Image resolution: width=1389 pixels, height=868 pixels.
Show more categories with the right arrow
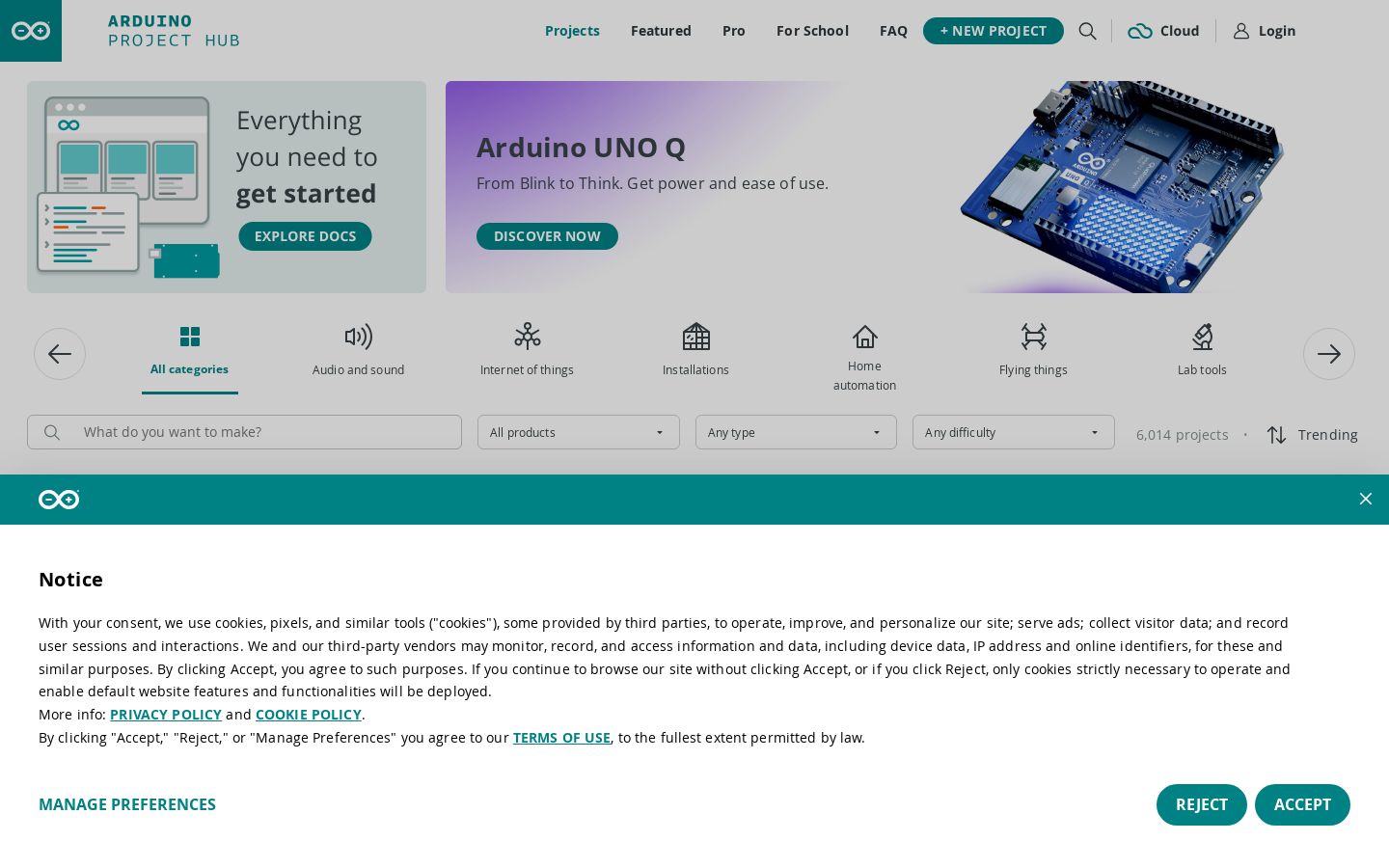(1329, 354)
